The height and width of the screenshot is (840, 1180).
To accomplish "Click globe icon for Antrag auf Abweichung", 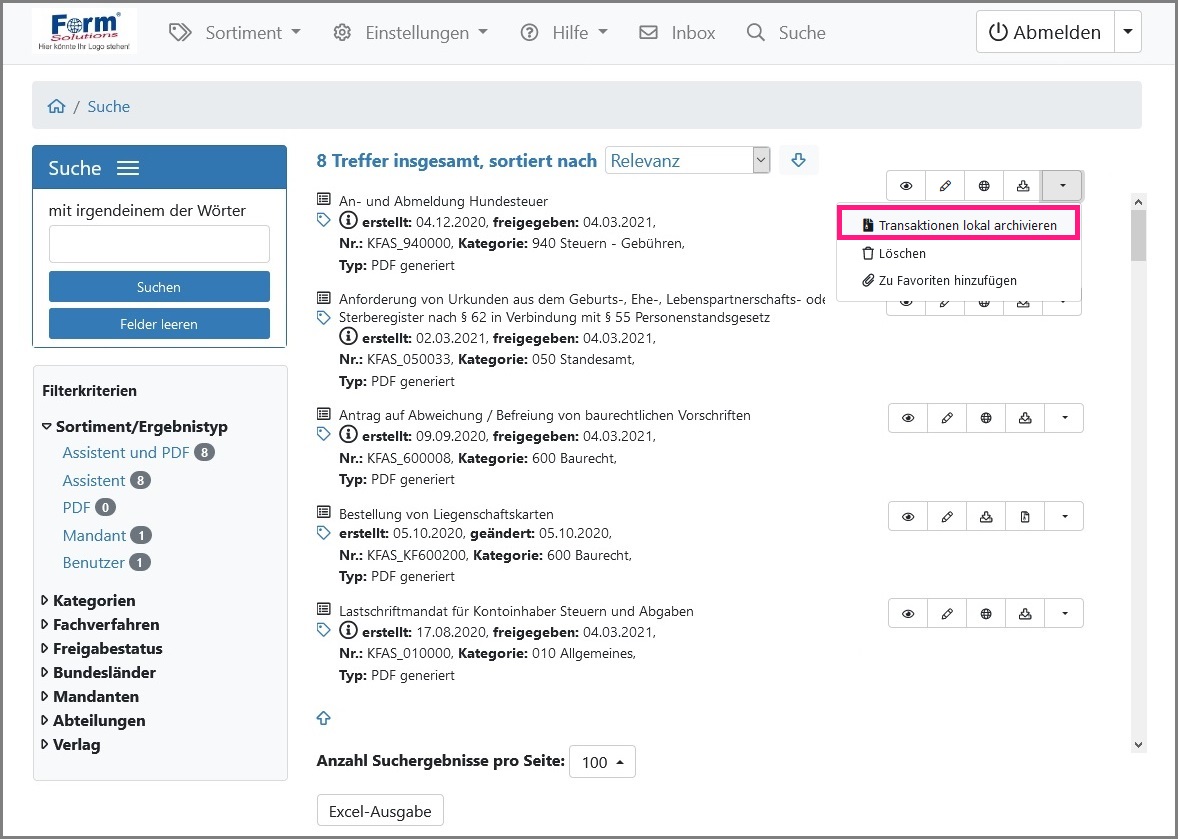I will 986,418.
